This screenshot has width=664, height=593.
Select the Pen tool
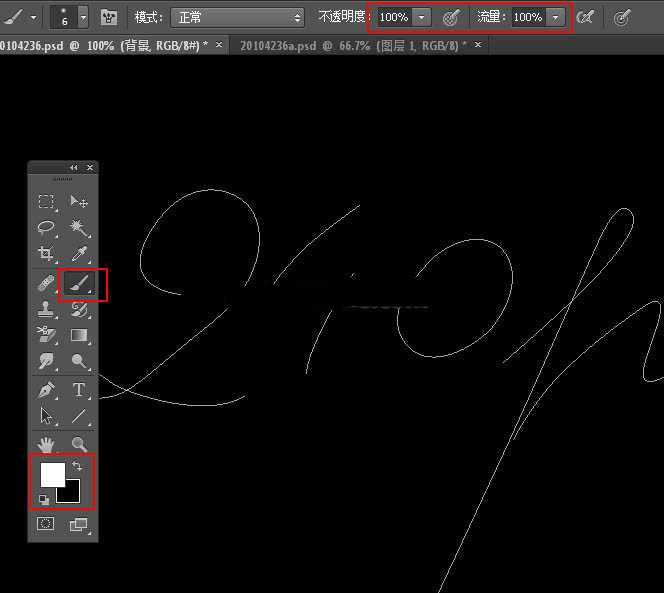46,390
